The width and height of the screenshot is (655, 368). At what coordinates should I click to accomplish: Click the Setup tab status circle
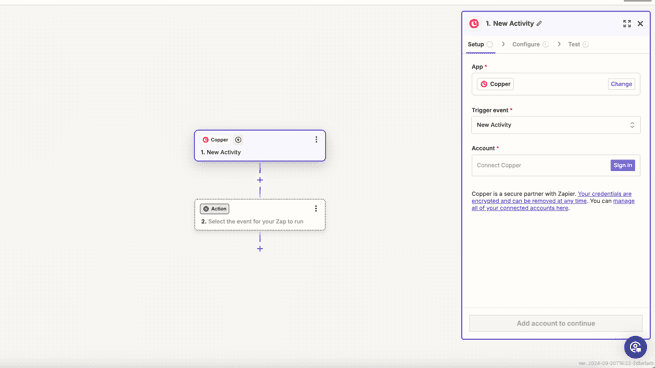tap(490, 44)
